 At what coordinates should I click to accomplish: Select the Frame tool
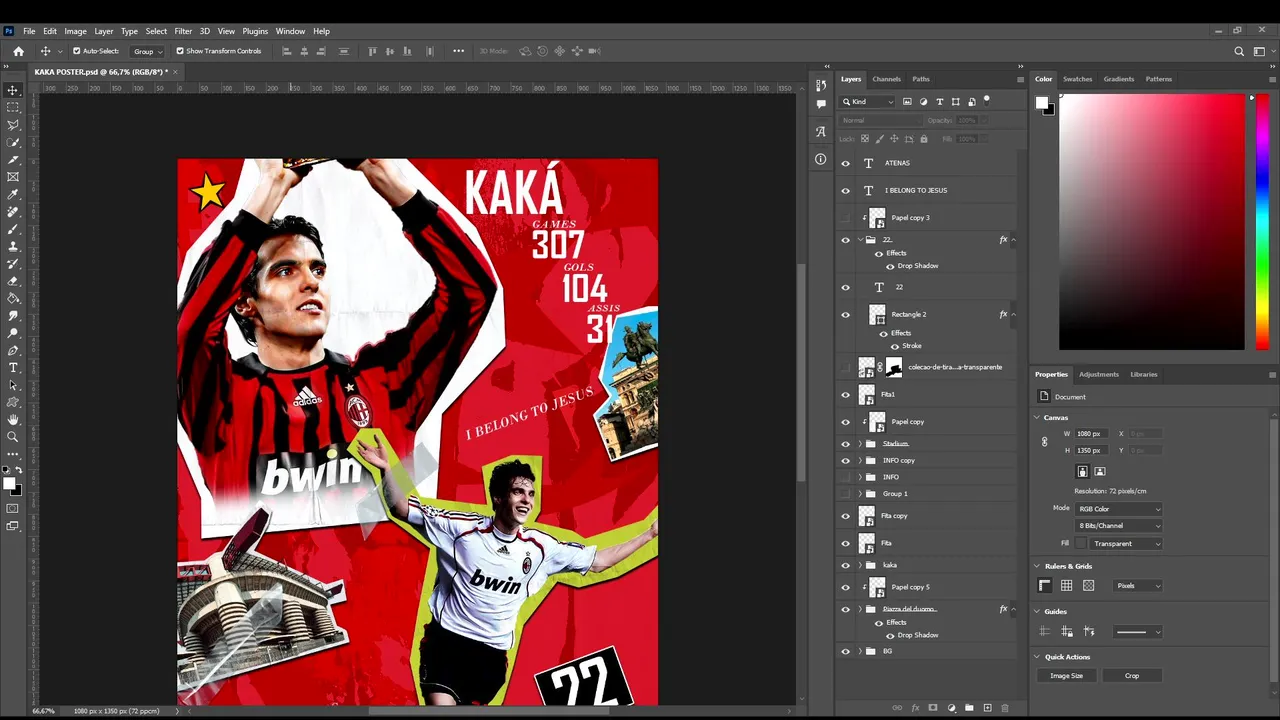point(13,177)
